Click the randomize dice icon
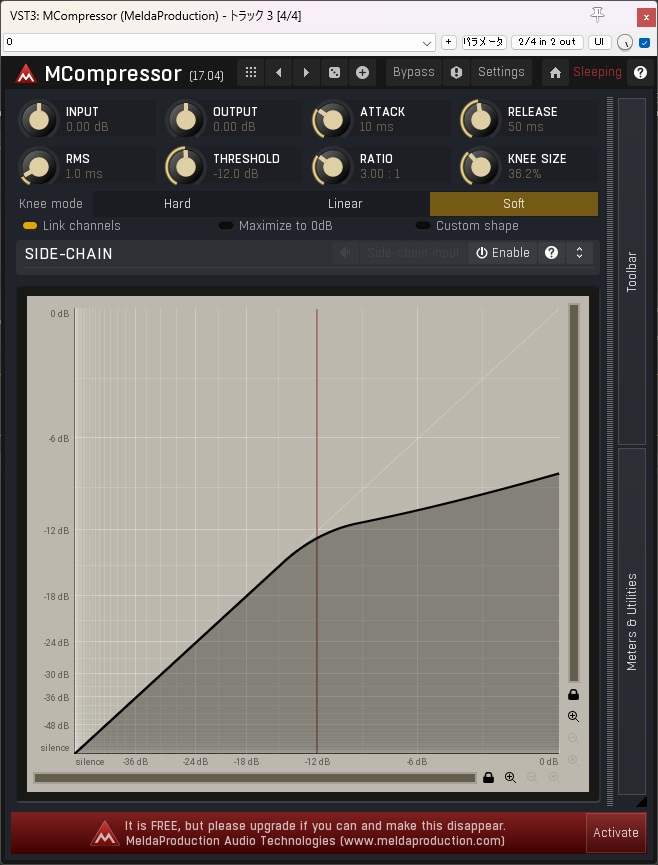 click(x=334, y=72)
